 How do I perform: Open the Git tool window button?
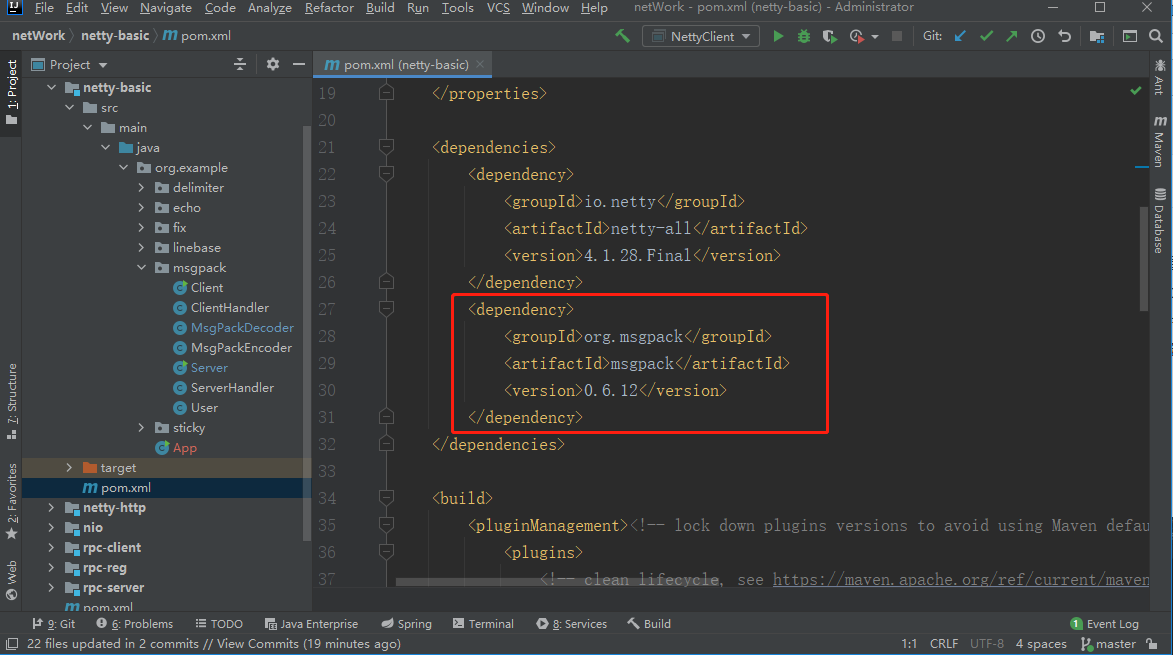click(x=53, y=624)
